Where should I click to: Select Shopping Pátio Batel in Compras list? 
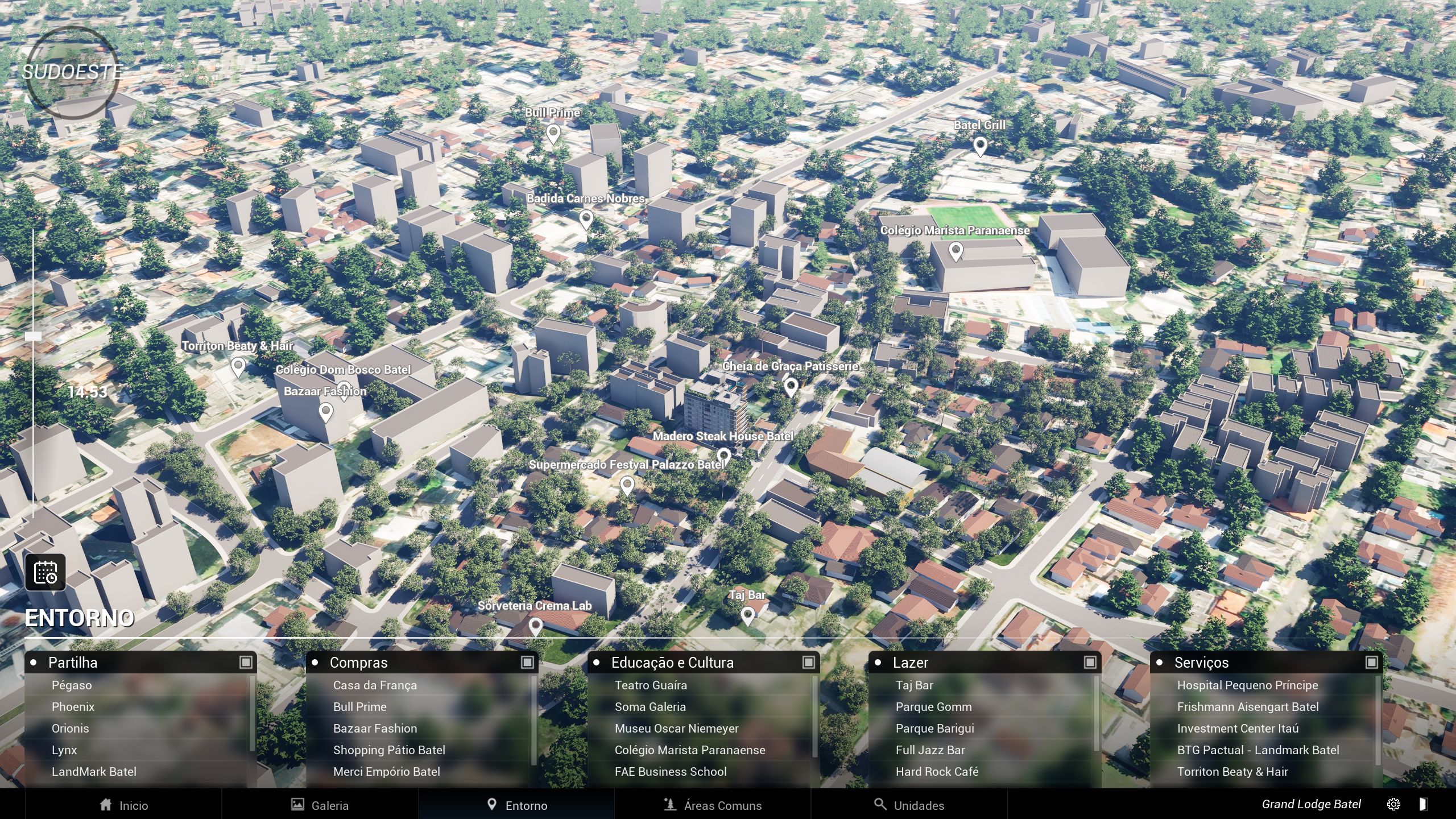[x=389, y=750]
